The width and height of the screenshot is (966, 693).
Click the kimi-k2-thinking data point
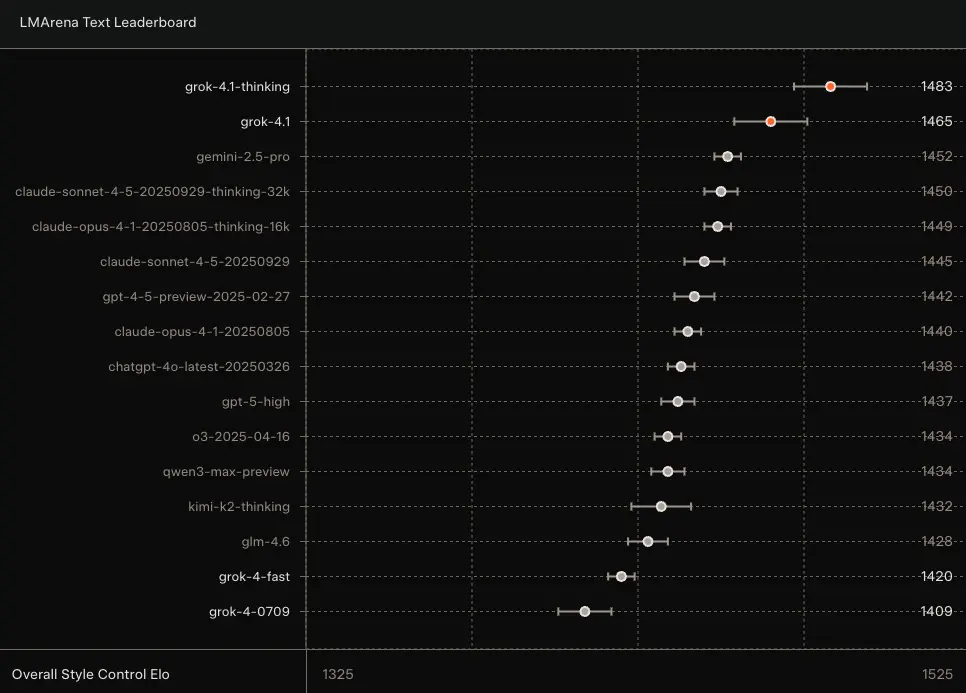(661, 507)
